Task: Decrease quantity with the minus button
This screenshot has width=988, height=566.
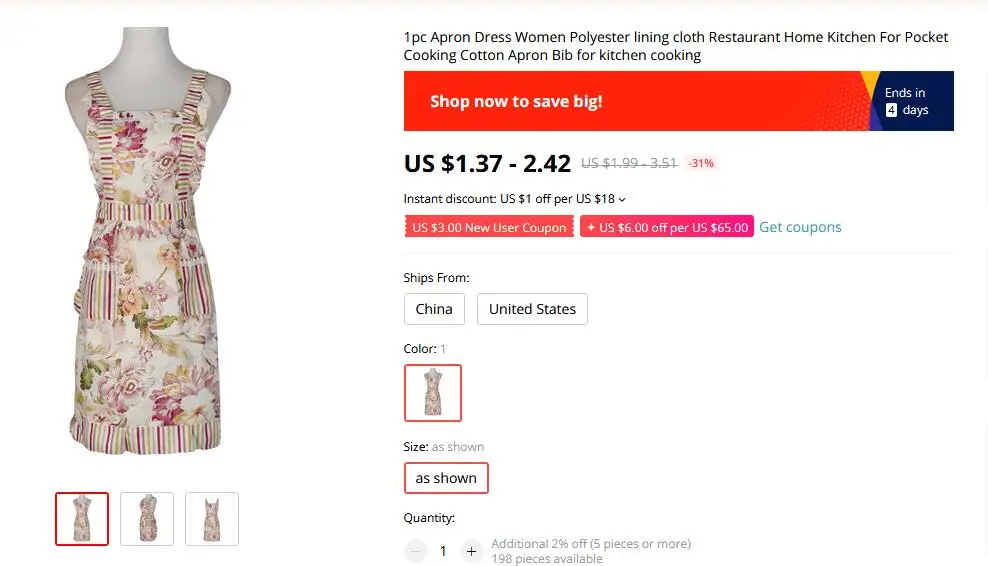Action: 415,552
